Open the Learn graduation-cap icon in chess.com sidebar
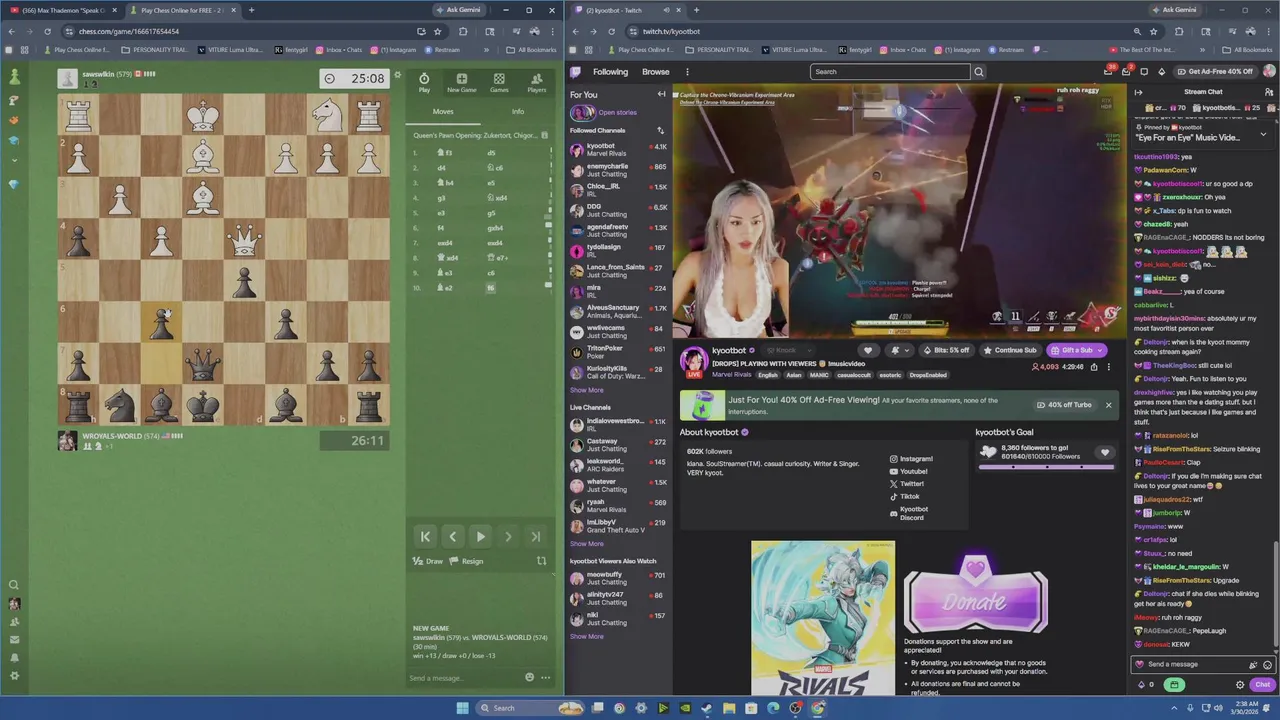The width and height of the screenshot is (1280, 720). [14, 141]
